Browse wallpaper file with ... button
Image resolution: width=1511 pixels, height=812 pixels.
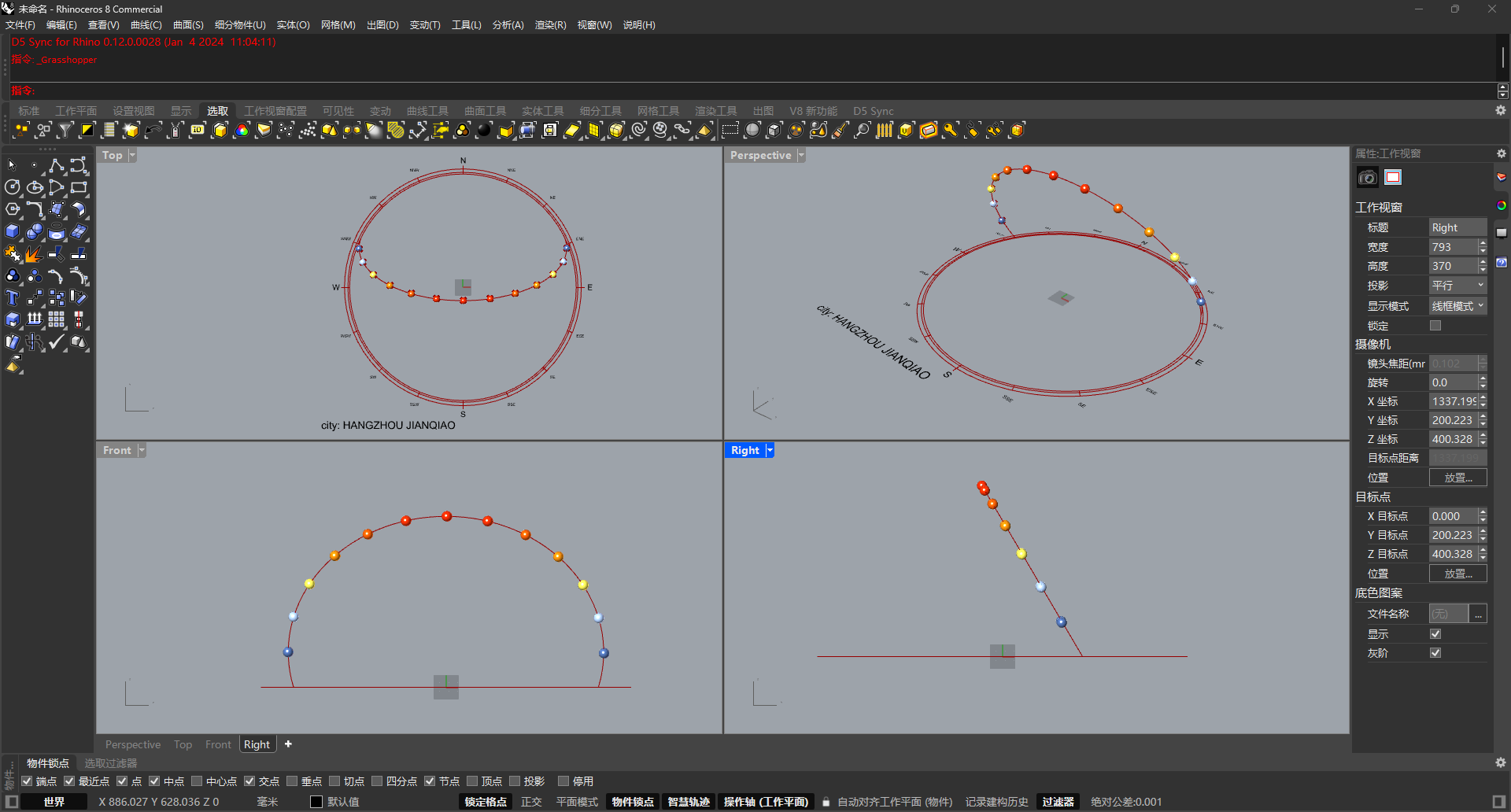[x=1479, y=614]
